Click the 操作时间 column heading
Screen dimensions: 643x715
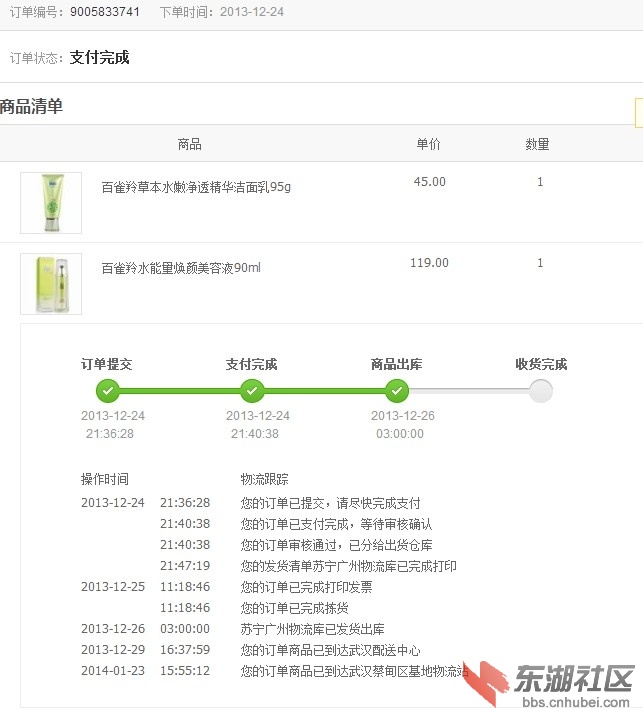pos(105,479)
